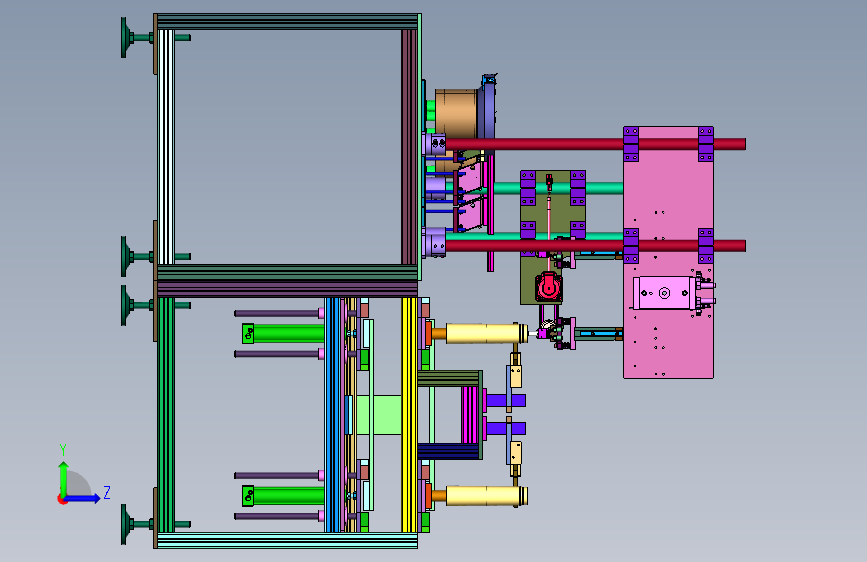Pick the blue vertical plate in lower frame
This screenshot has width=867, height=562.
pyautogui.click(x=332, y=415)
